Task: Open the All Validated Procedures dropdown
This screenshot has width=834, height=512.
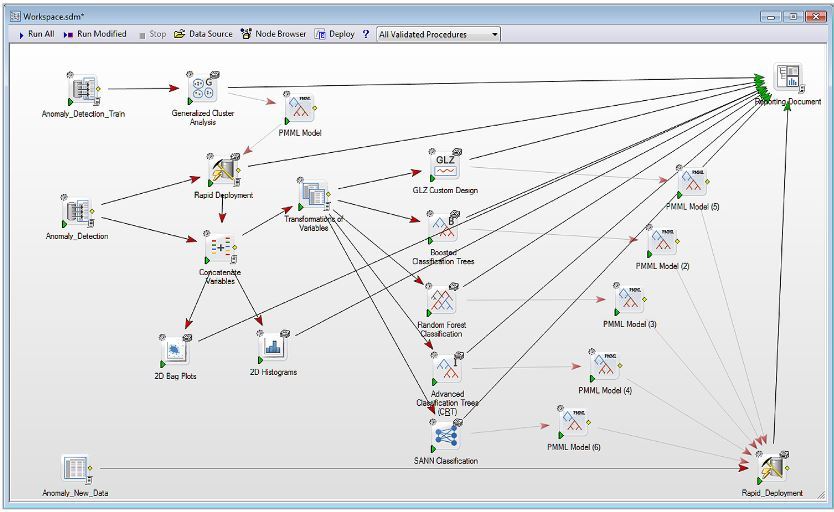Action: point(438,35)
